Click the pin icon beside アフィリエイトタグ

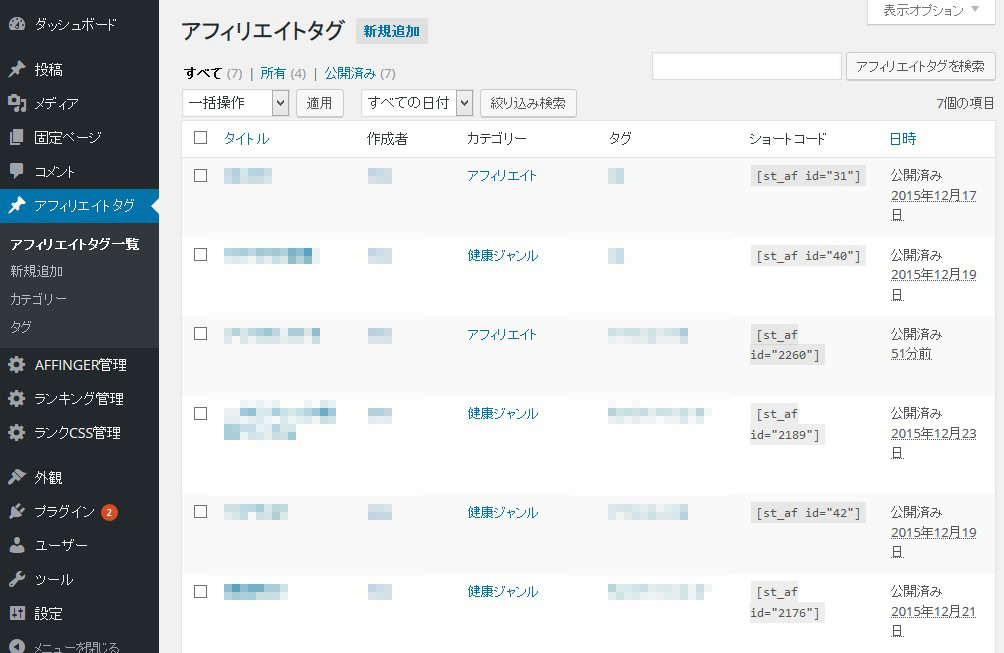click(x=17, y=206)
